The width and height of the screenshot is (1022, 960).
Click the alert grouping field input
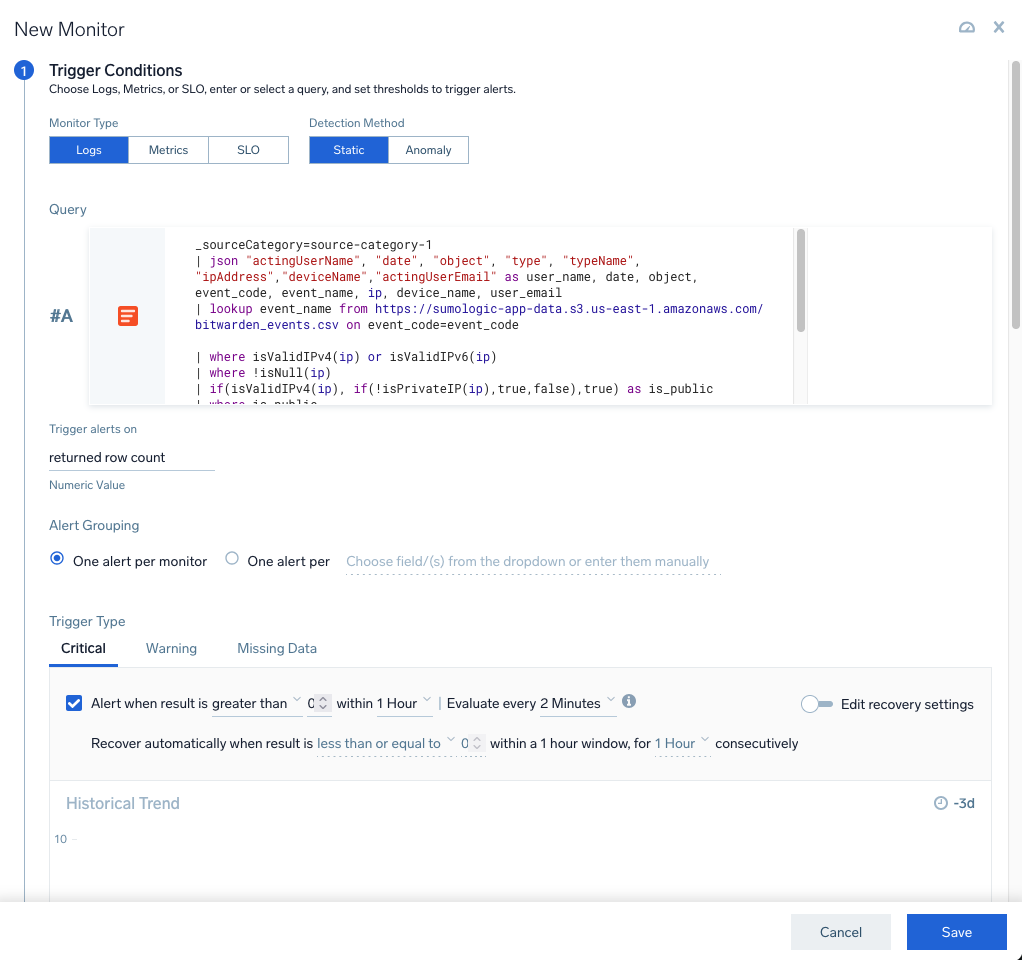point(530,562)
